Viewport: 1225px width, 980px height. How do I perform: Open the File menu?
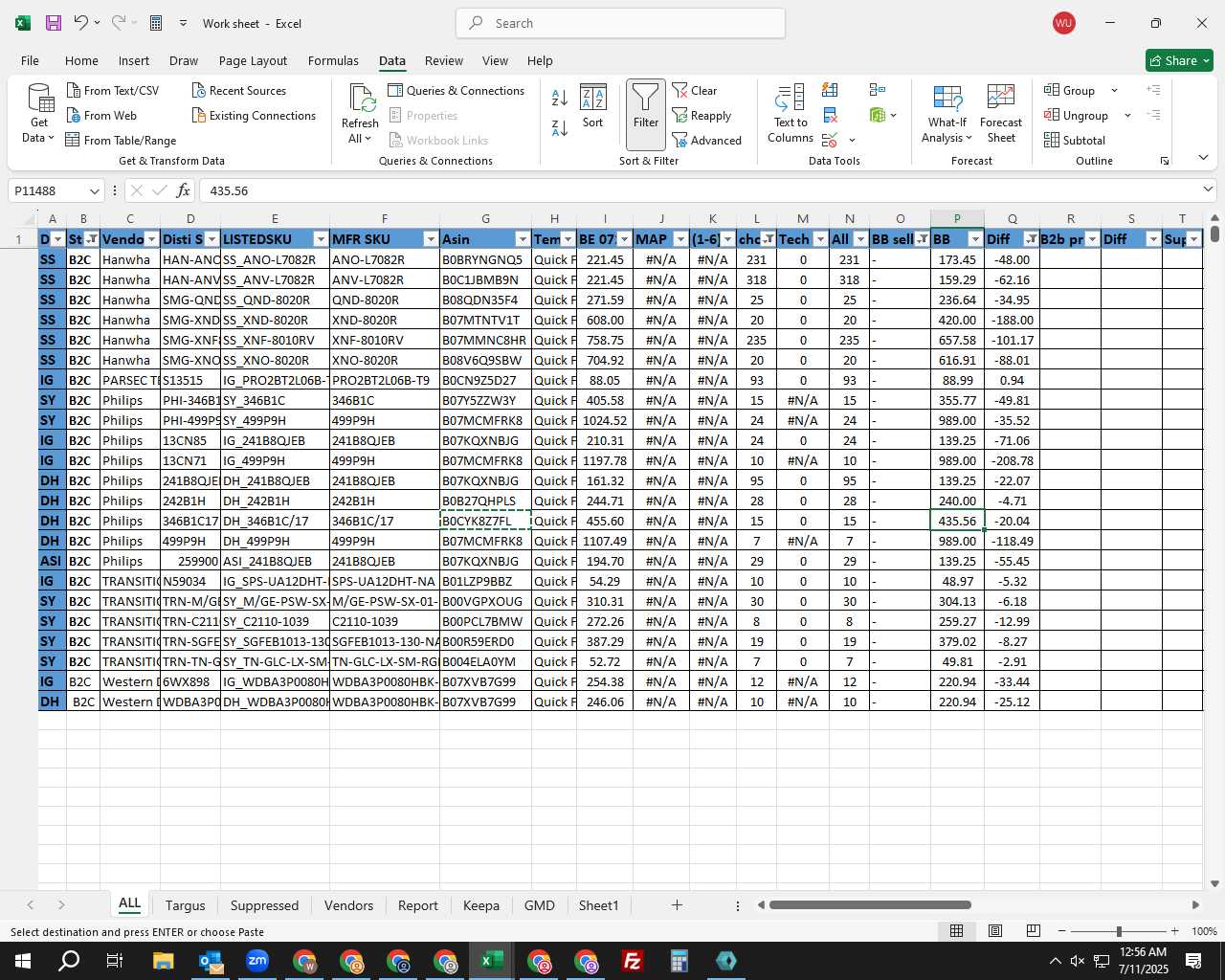pos(30,60)
